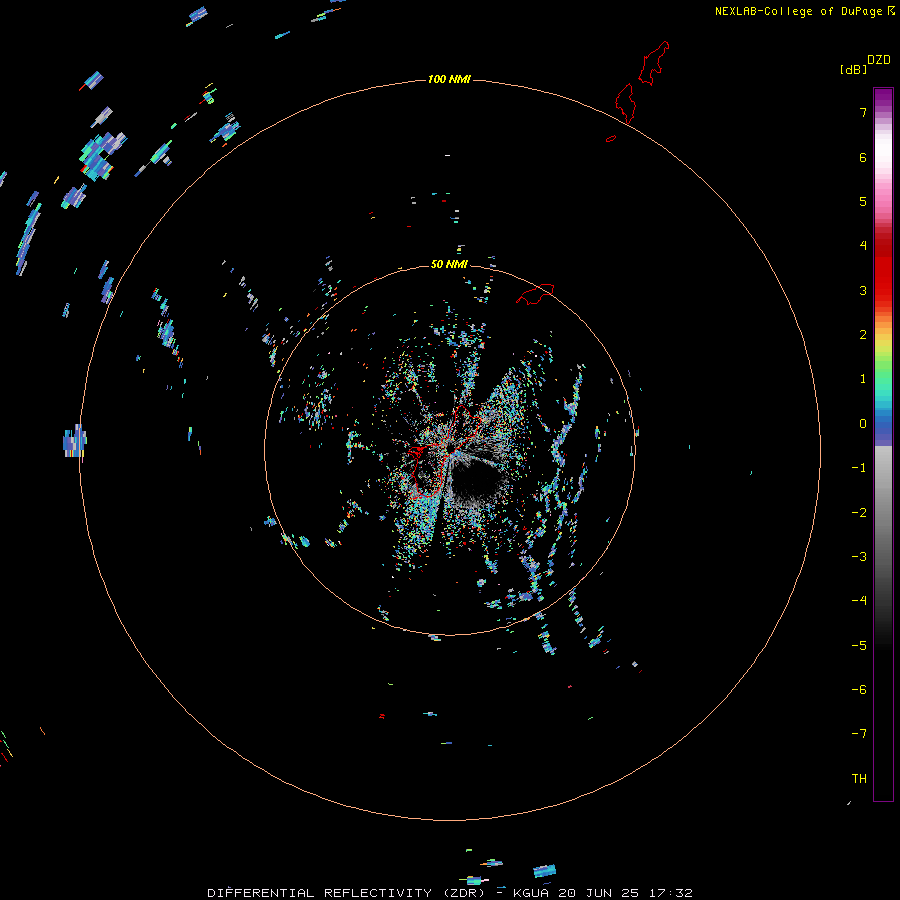Click the '-7' value on the color scale

click(x=859, y=734)
